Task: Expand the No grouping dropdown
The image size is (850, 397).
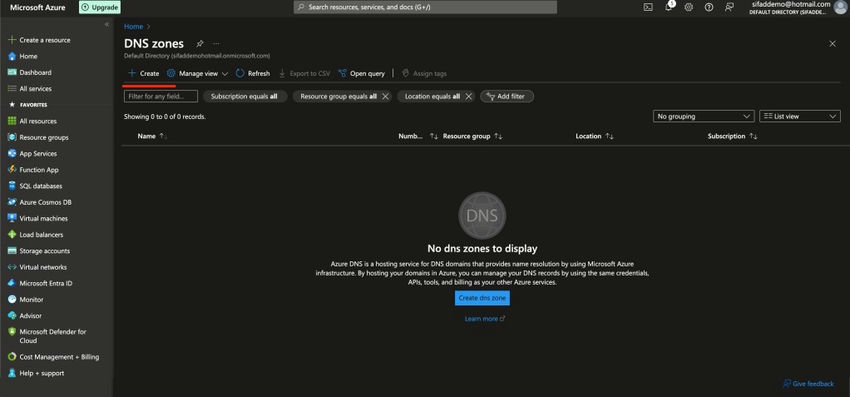Action: (703, 116)
